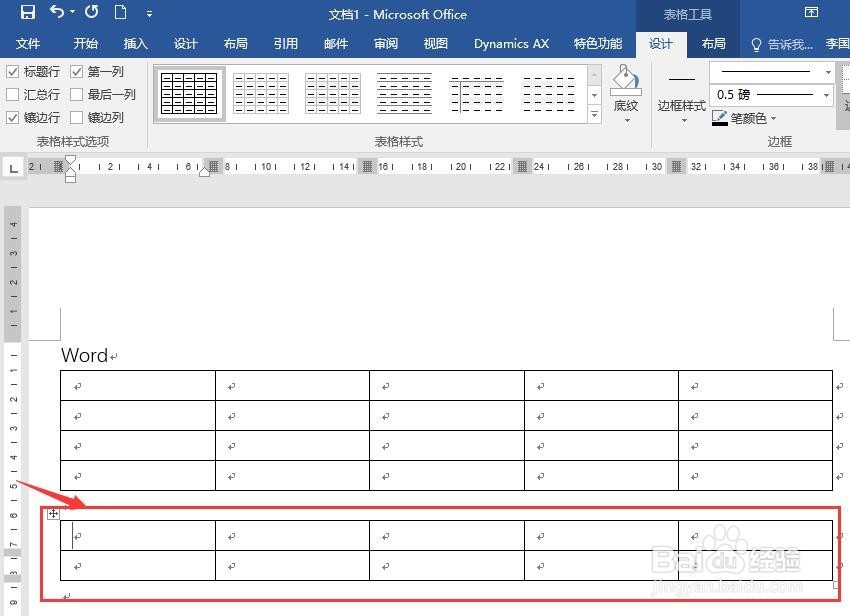
Task: Apply the sixth dashed table style
Action: 549,93
